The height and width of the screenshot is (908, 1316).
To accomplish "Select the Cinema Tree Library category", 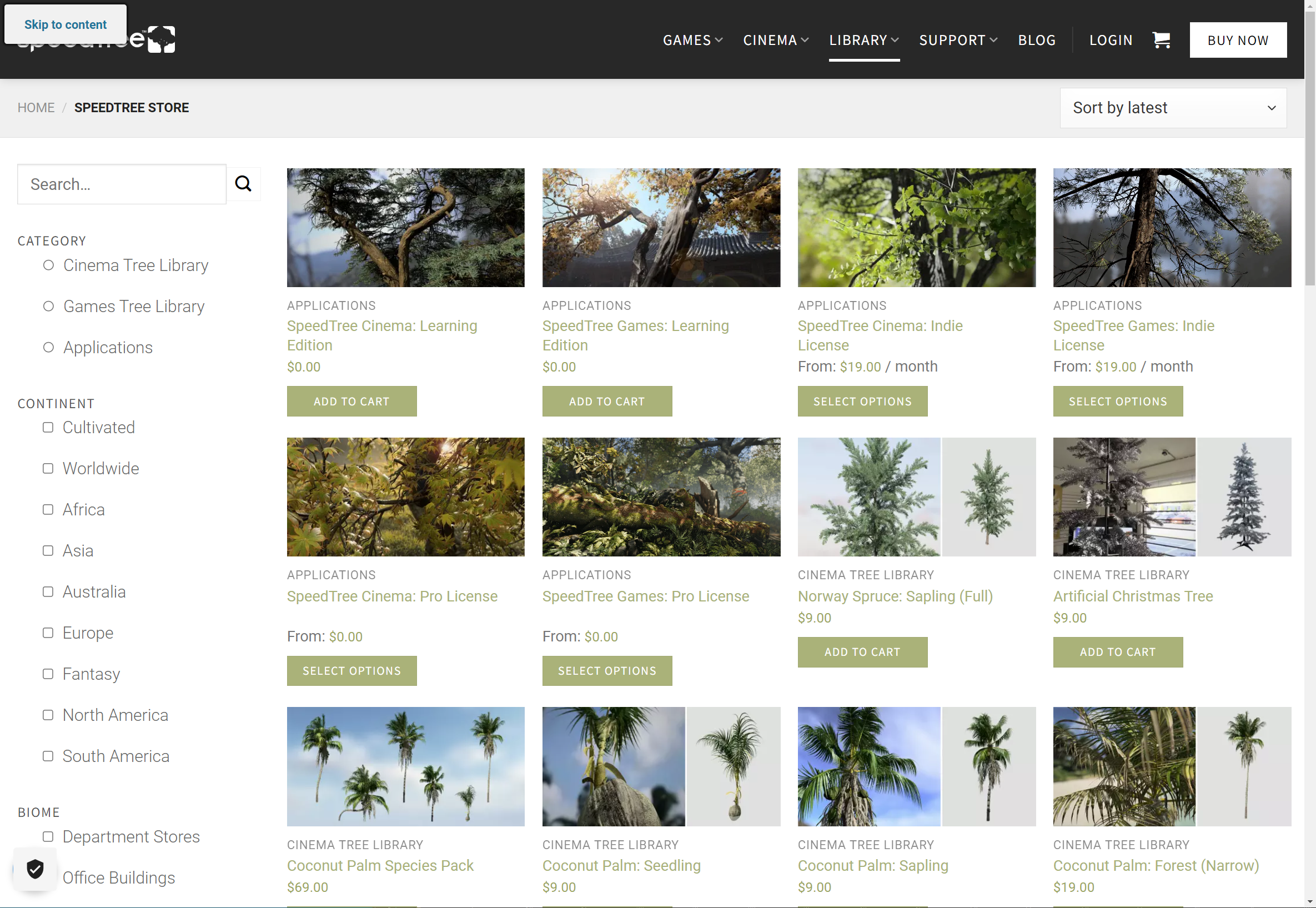I will click(49, 265).
